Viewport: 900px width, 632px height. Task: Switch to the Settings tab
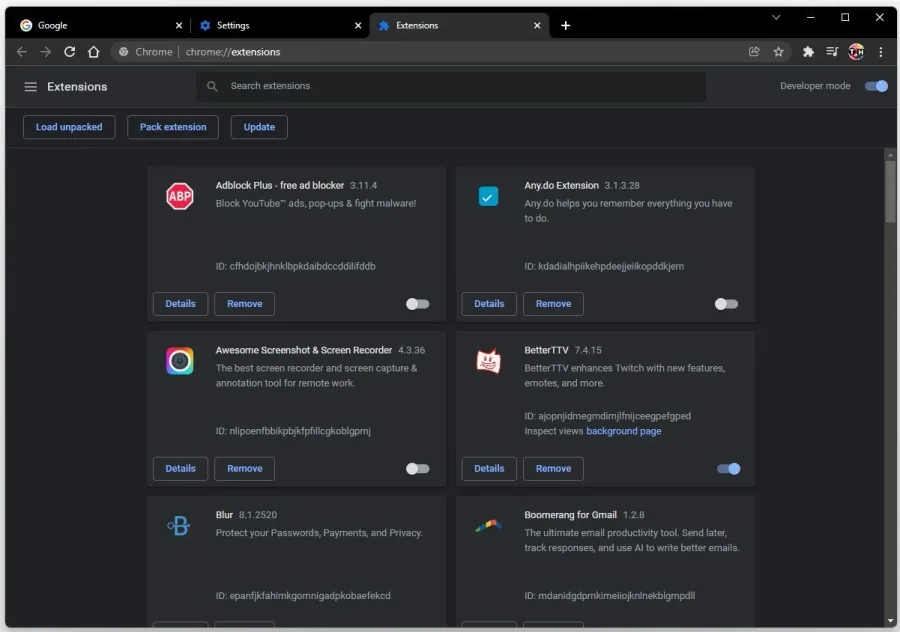280,25
